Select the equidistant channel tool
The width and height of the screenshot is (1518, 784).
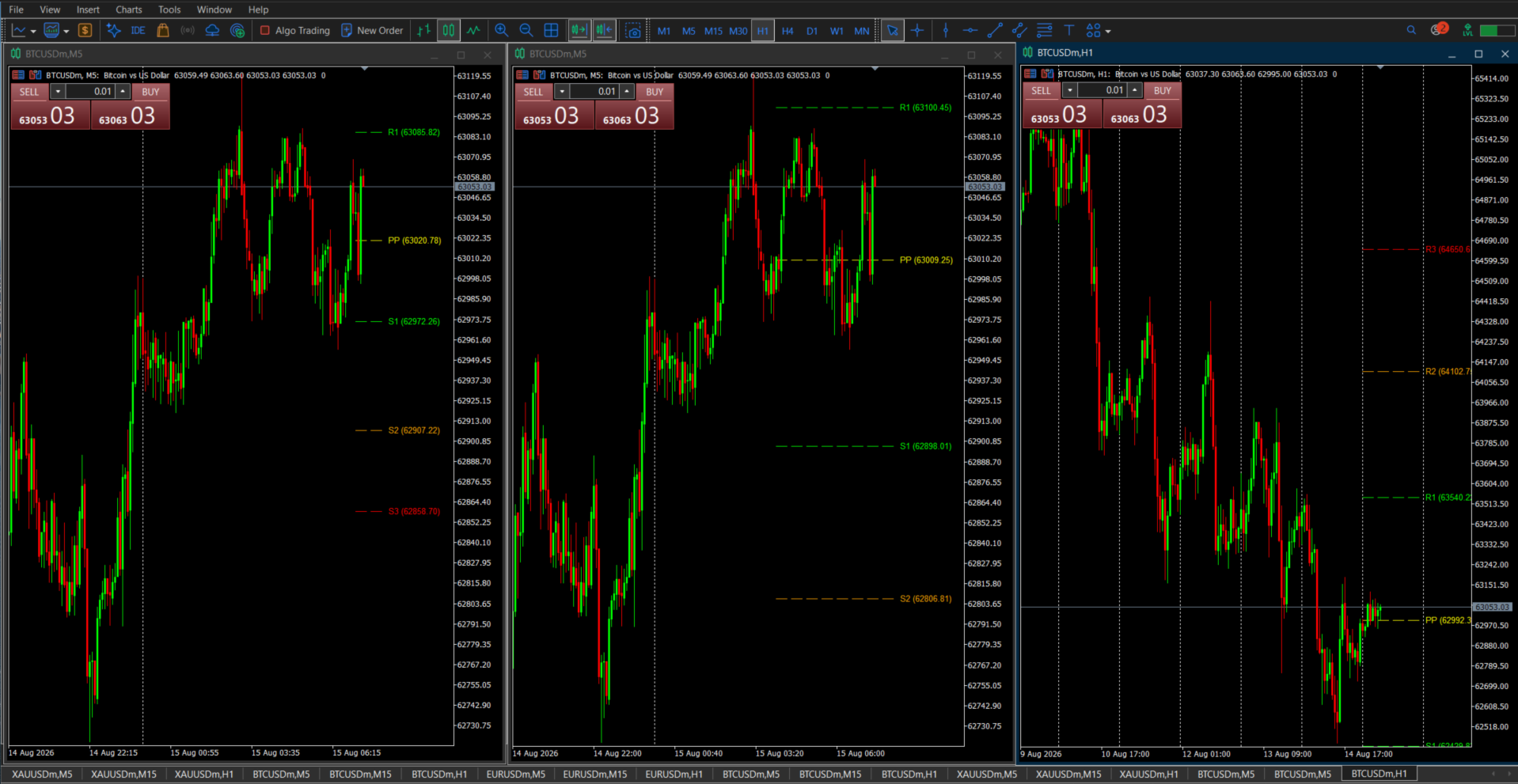pyautogui.click(x=1019, y=30)
